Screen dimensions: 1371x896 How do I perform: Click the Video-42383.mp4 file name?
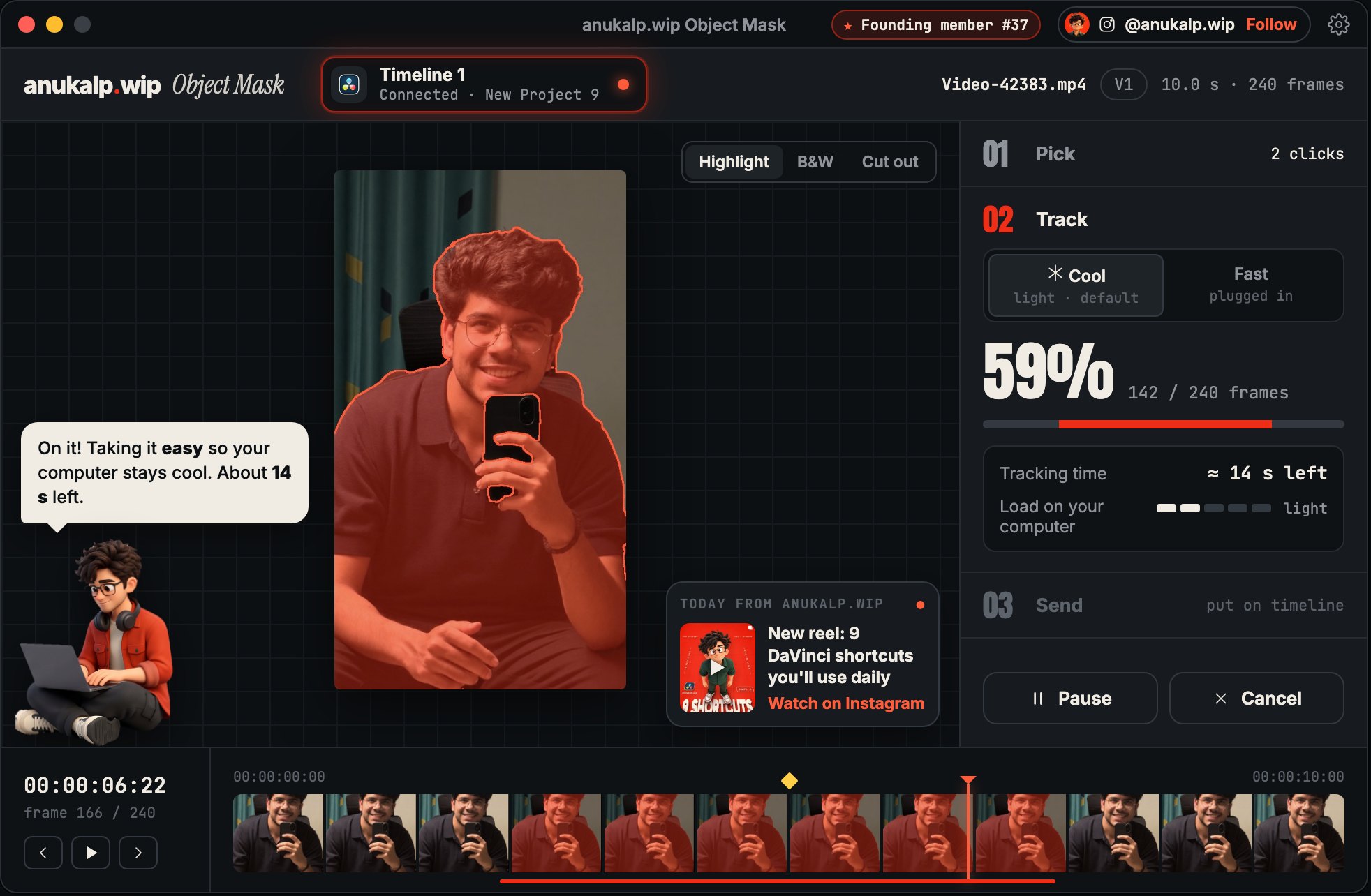coord(1014,84)
